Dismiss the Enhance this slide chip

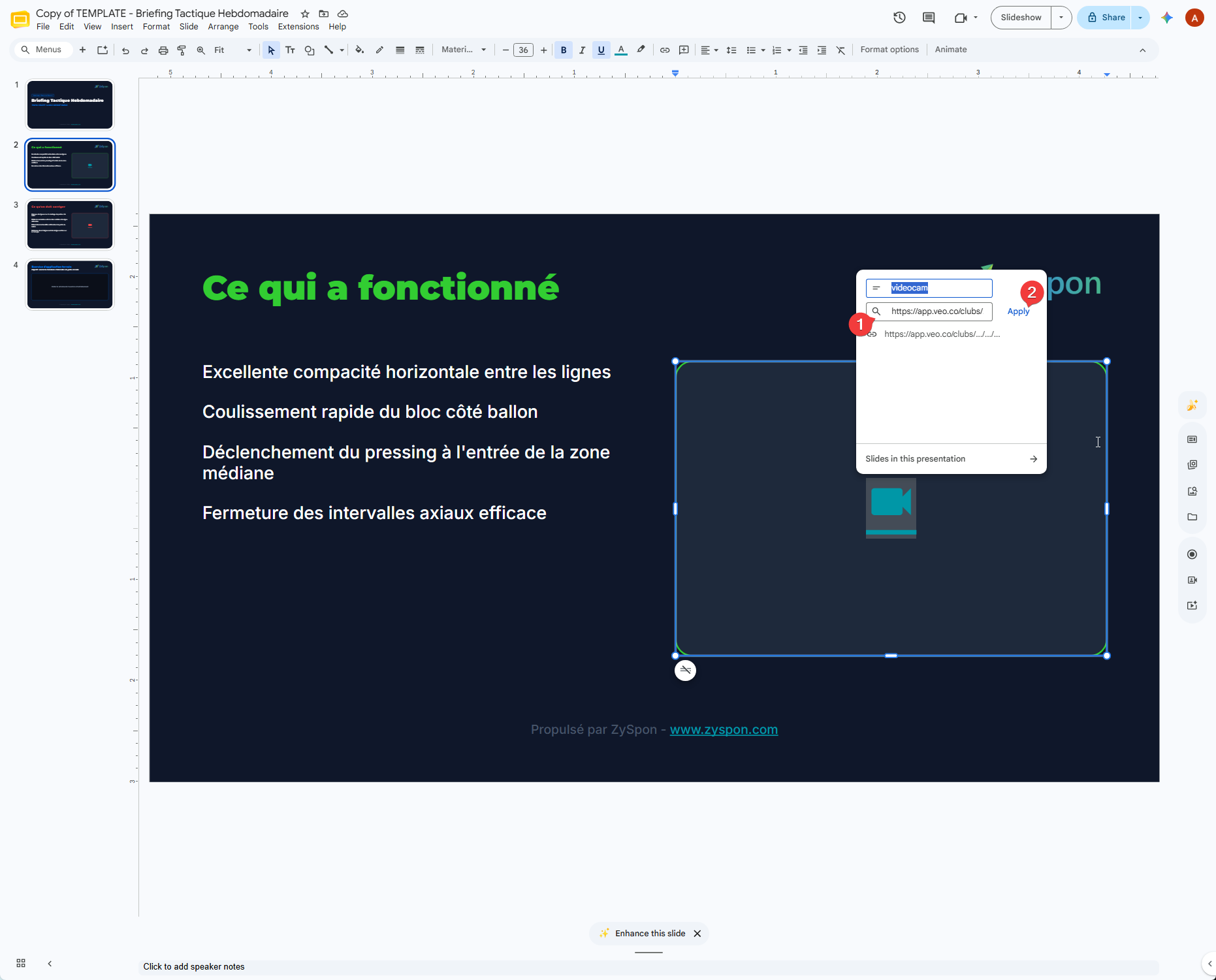(697, 934)
